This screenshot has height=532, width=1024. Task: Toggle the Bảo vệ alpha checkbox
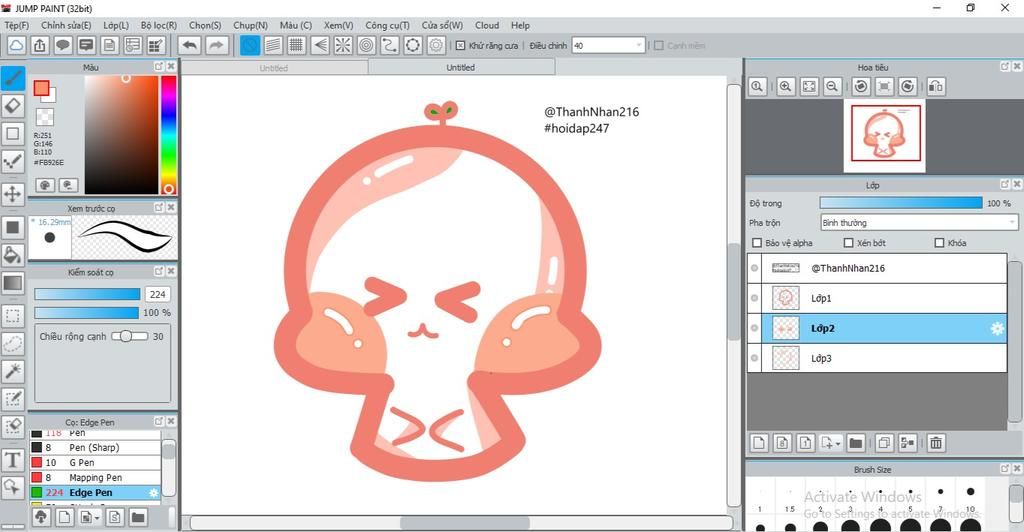point(757,243)
